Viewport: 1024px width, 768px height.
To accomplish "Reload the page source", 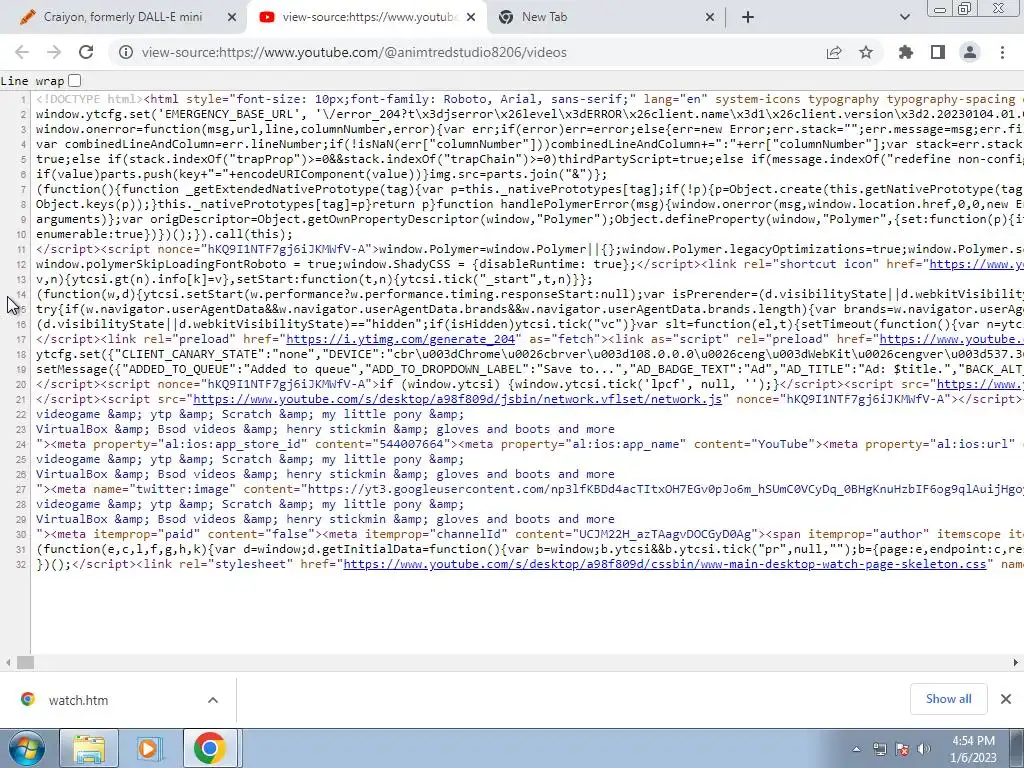I will (86, 52).
